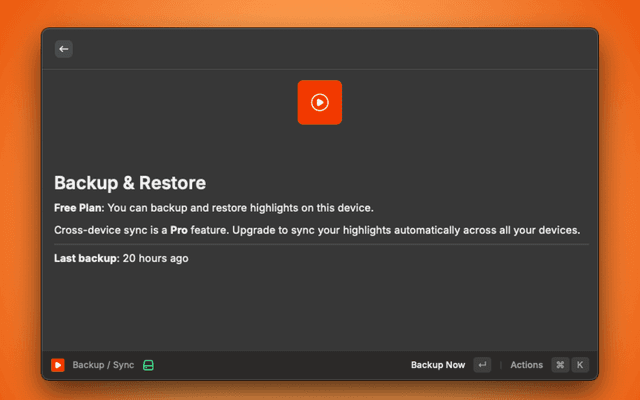640x400 pixels.
Task: Click the Backup / Sync label
Action: tap(103, 365)
